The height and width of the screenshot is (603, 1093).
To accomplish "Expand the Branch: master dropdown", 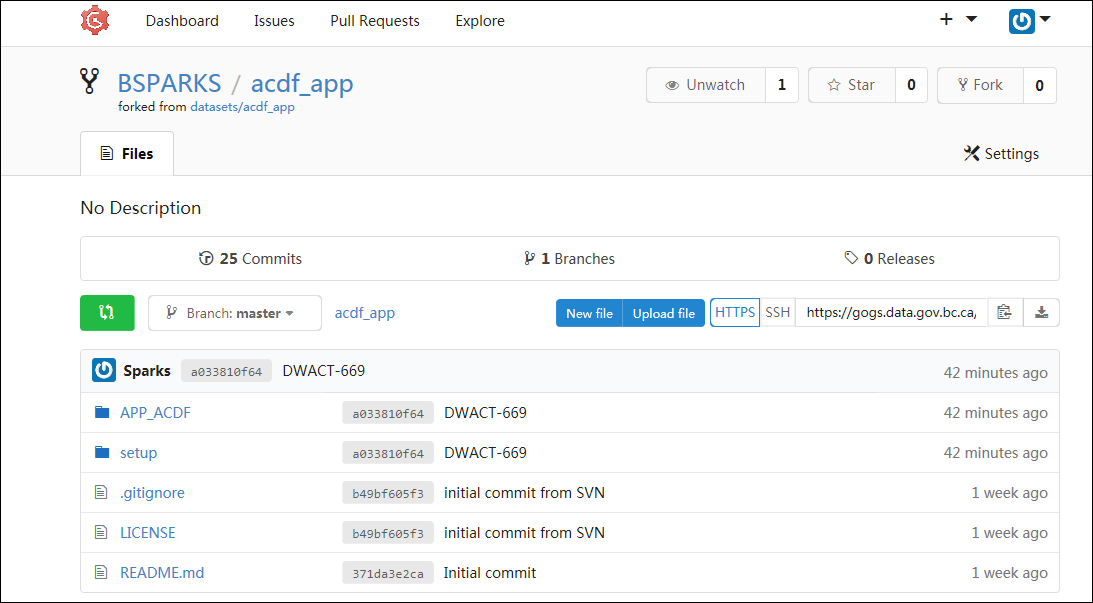I will pos(235,313).
